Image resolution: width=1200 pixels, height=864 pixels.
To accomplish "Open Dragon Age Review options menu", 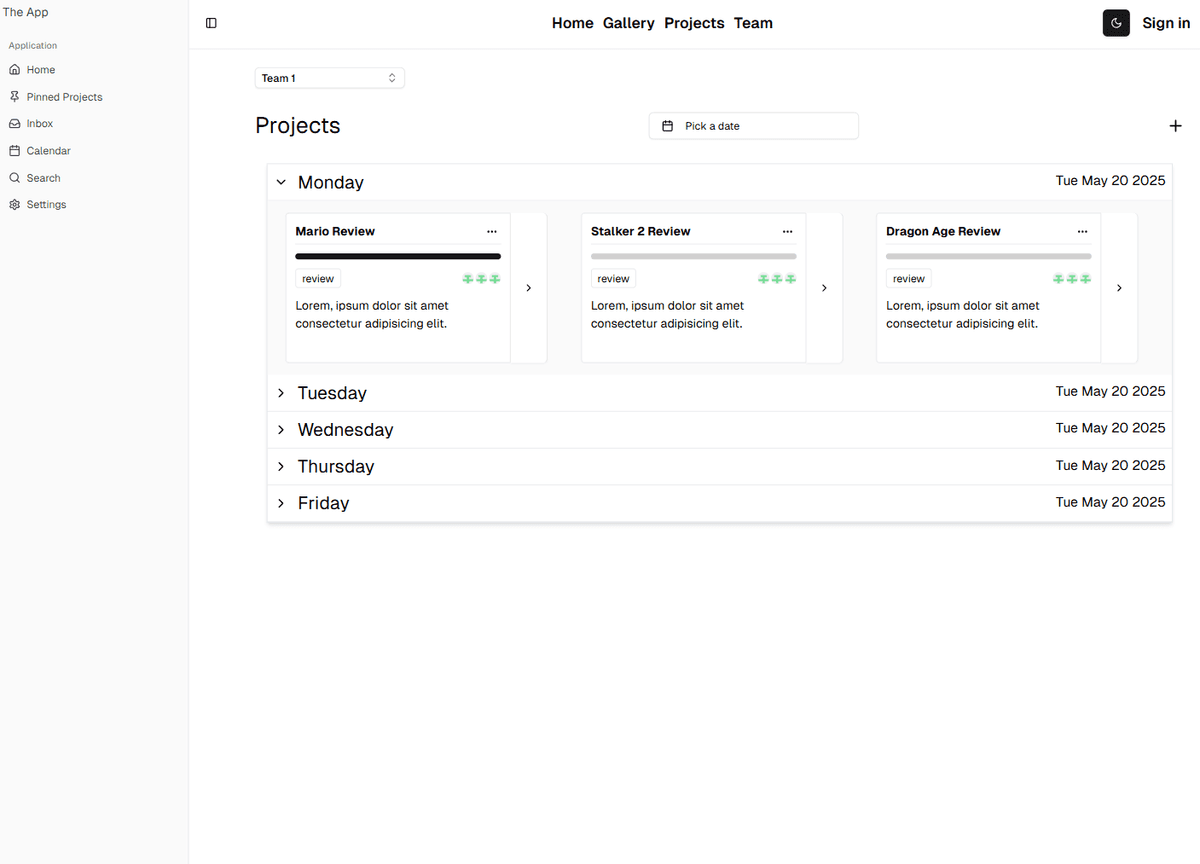I will click(1082, 232).
